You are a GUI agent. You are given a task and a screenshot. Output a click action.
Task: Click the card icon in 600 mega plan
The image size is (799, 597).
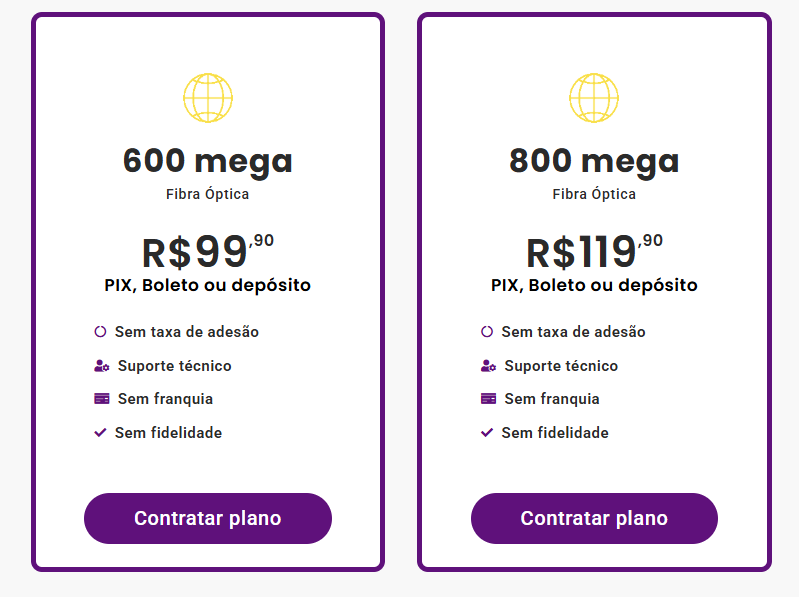click(x=101, y=399)
